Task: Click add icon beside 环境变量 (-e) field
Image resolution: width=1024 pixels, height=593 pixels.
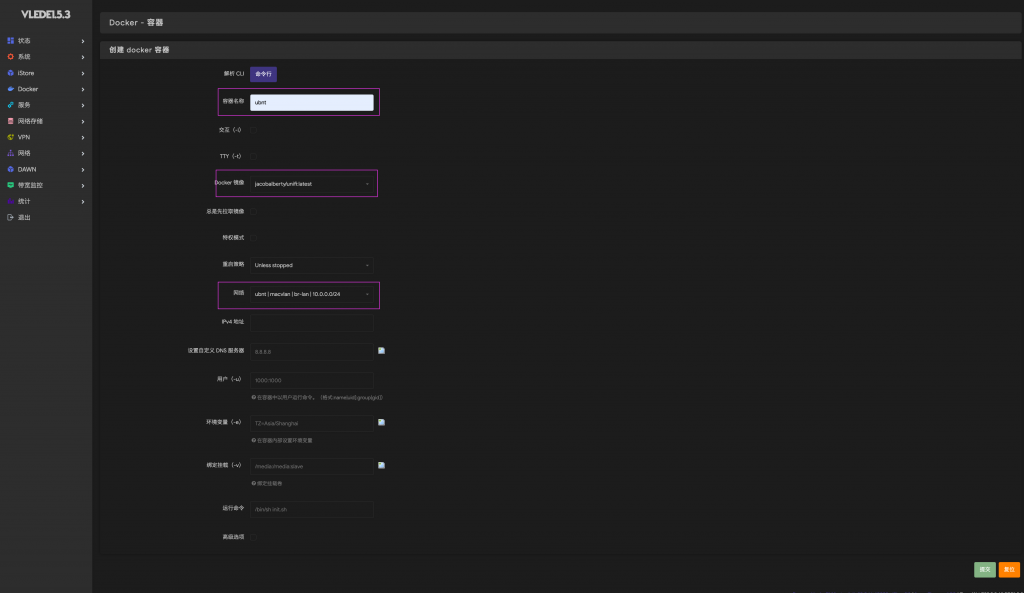Action: [381, 423]
